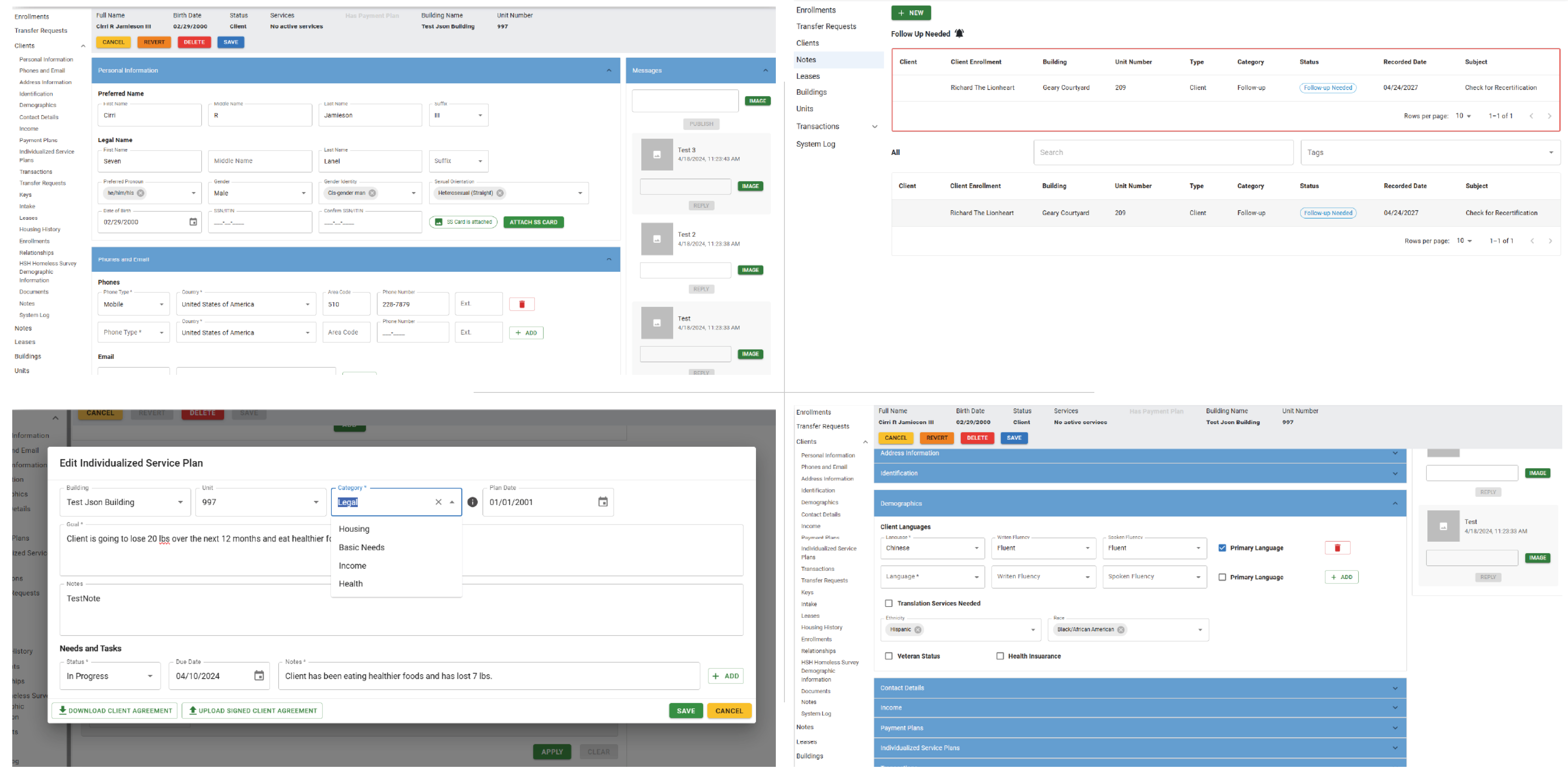Click the red DELETE button in top-left window
Viewport: 1568px width, 784px height.
[x=194, y=42]
